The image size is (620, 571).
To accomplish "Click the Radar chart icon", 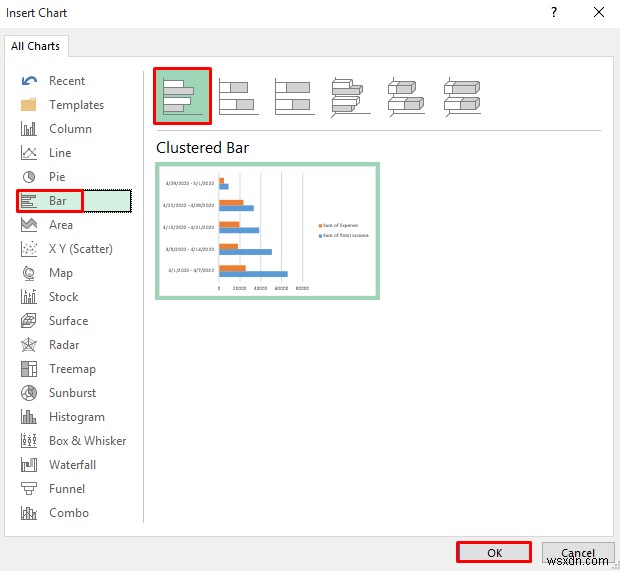I will [x=28, y=345].
